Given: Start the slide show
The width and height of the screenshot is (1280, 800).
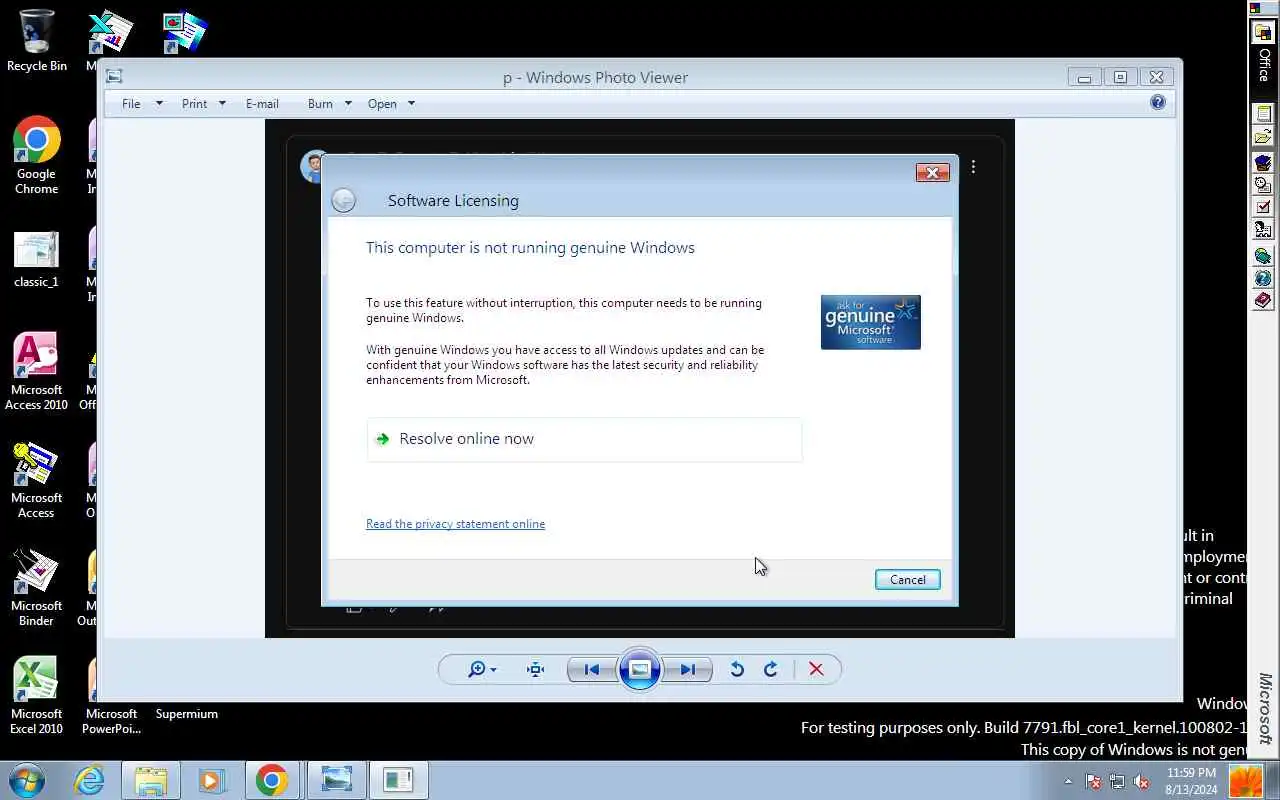Looking at the screenshot, I should tap(640, 669).
